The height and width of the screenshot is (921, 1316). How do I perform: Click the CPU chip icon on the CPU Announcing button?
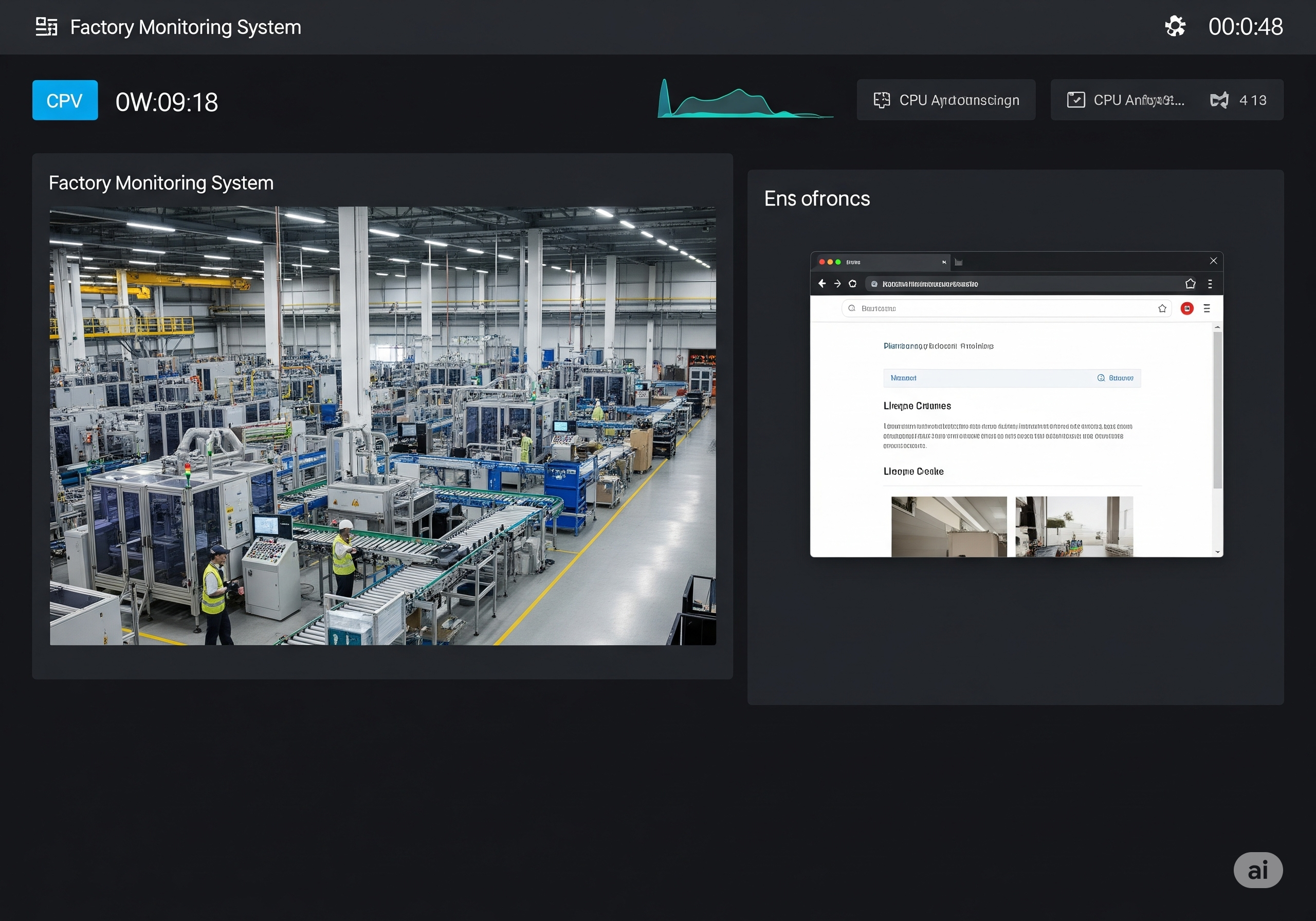882,99
